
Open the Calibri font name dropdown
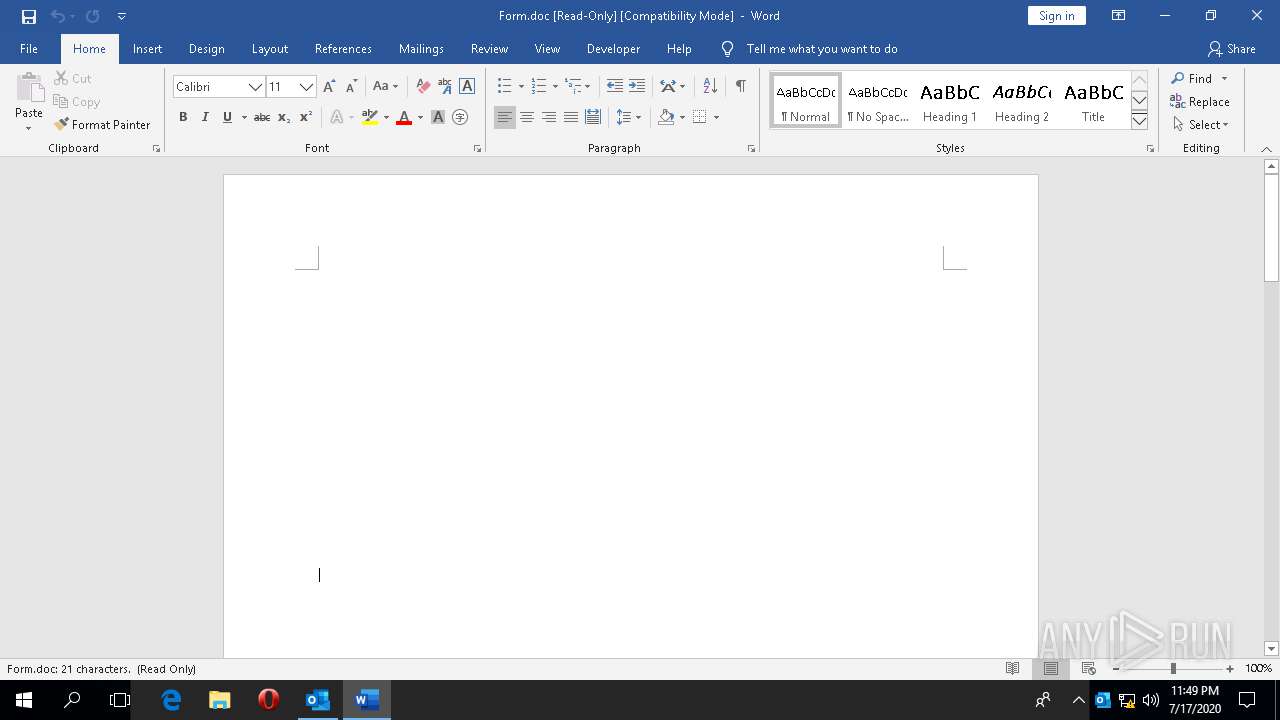pyautogui.click(x=255, y=87)
